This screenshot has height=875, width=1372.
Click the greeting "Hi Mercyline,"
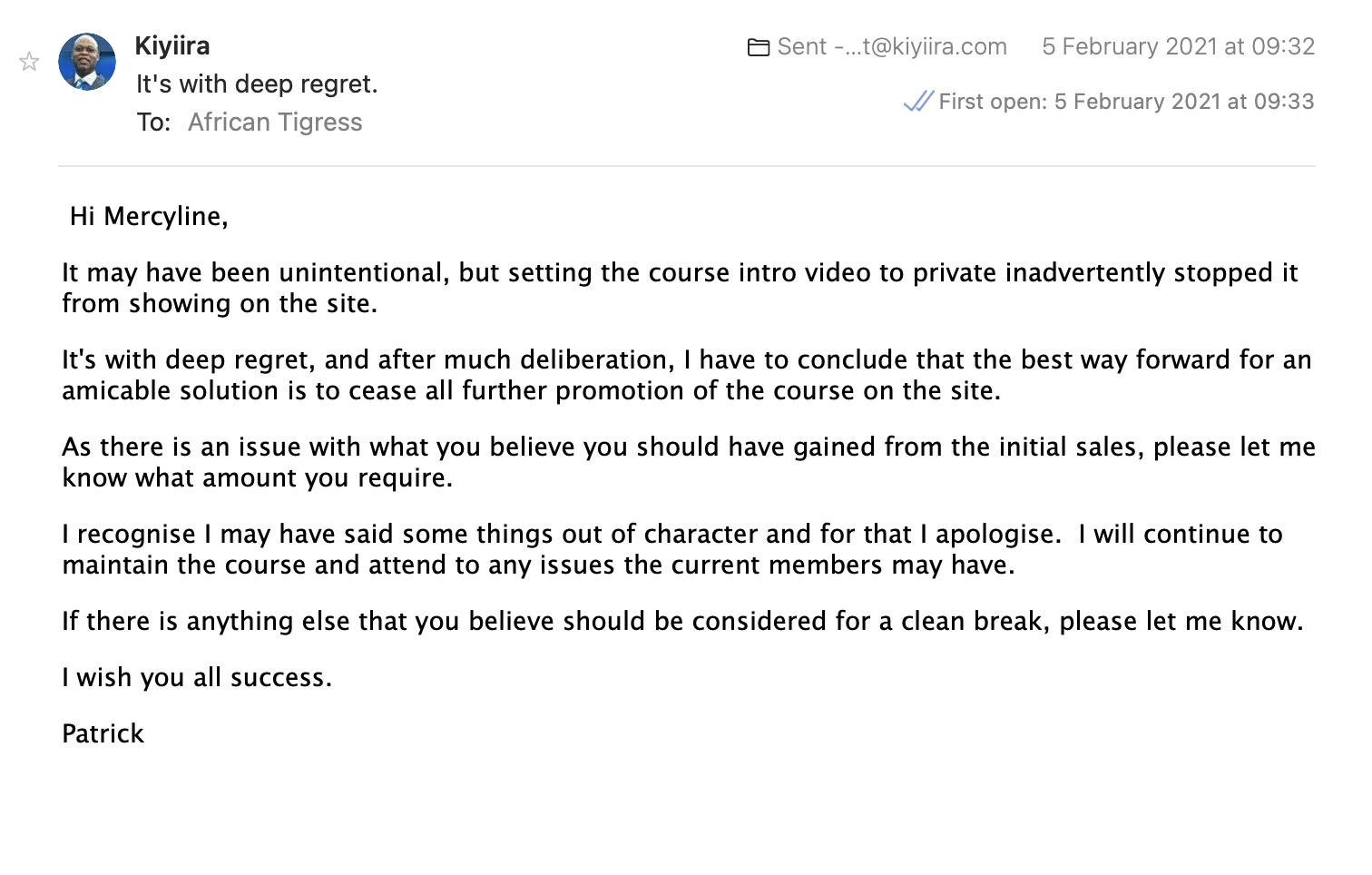coord(149,216)
